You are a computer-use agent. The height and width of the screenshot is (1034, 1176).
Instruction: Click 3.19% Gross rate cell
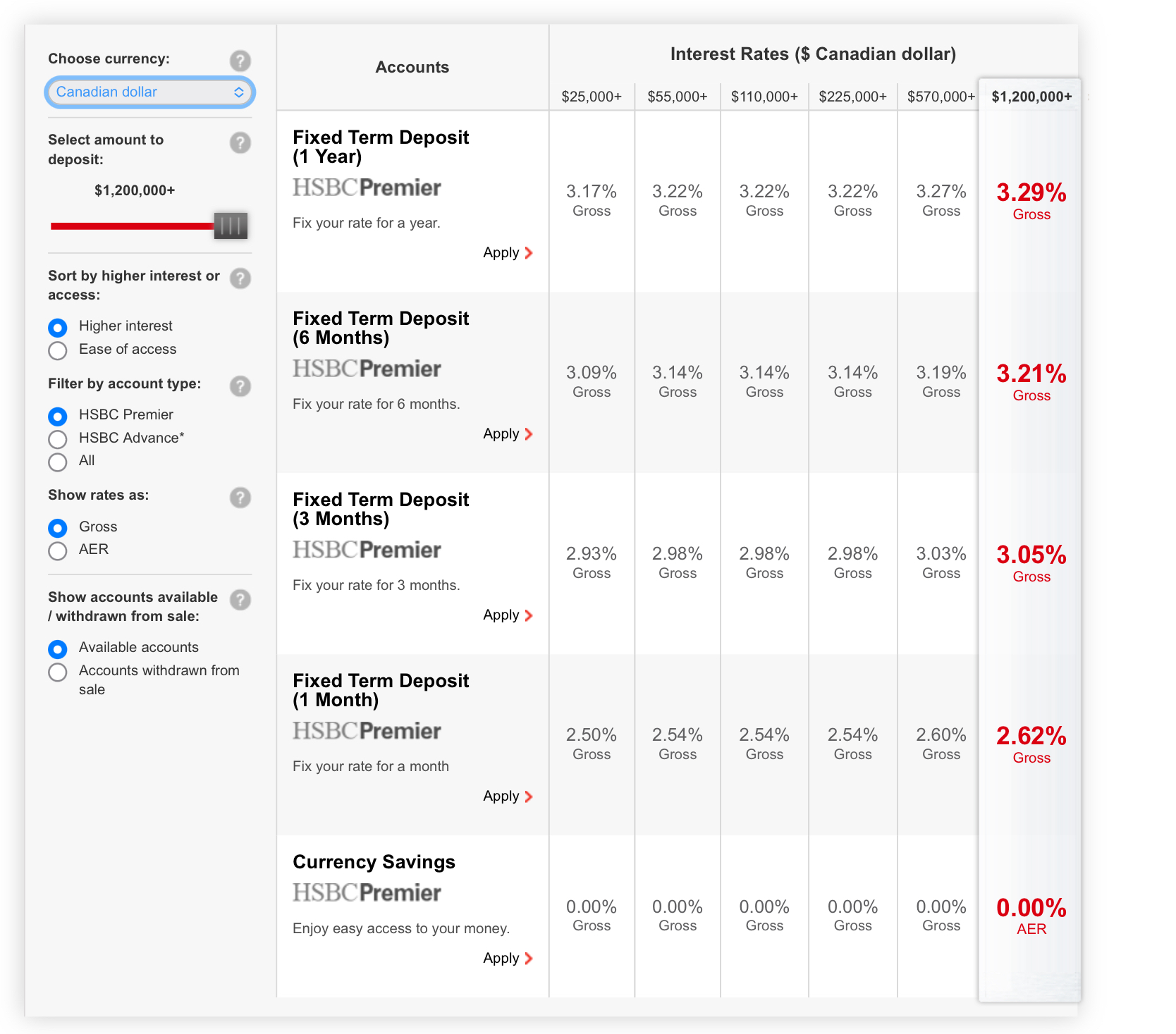point(941,381)
